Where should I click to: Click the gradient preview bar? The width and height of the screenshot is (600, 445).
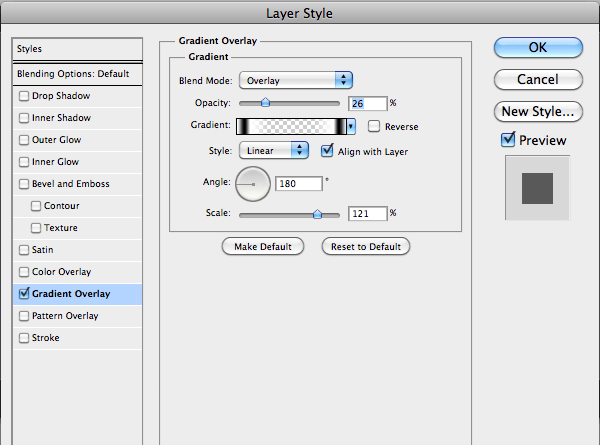point(291,126)
